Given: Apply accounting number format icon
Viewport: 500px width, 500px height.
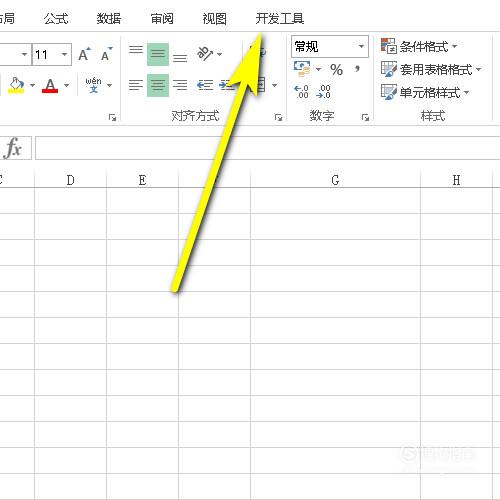Looking at the screenshot, I should [x=302, y=69].
